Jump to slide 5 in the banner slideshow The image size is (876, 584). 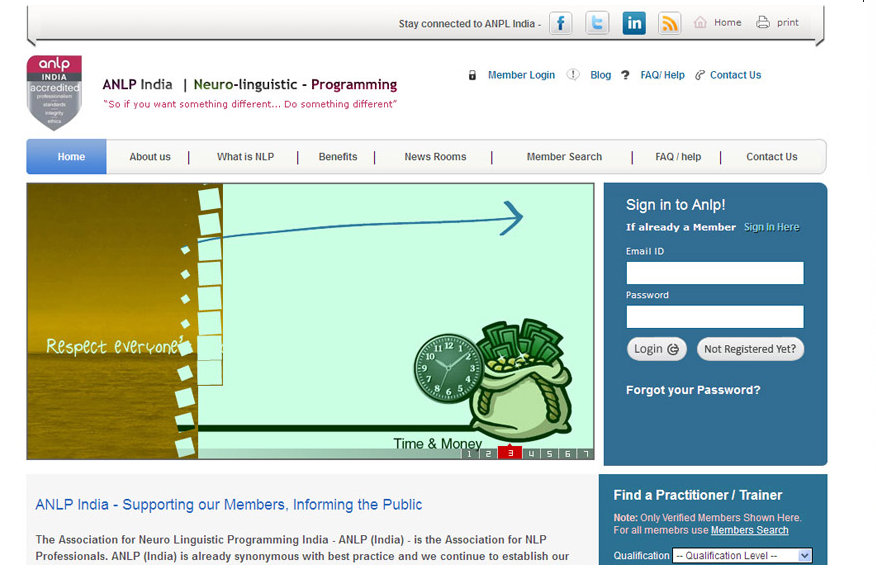(549, 453)
